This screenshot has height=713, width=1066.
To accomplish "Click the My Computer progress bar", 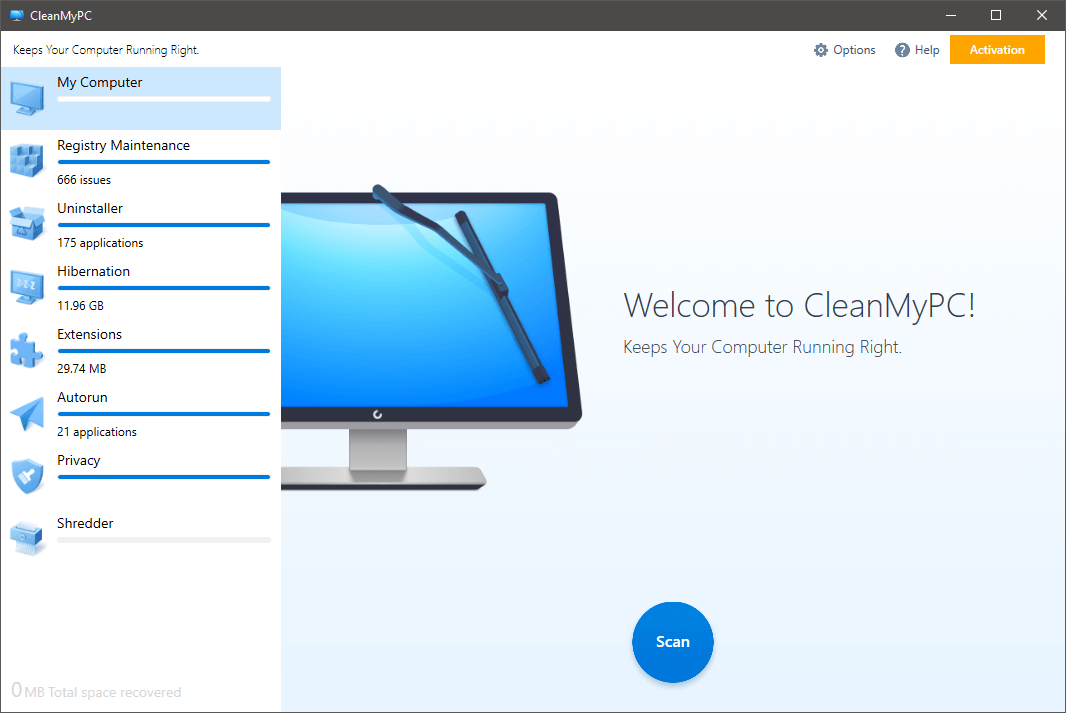I will pos(164,99).
